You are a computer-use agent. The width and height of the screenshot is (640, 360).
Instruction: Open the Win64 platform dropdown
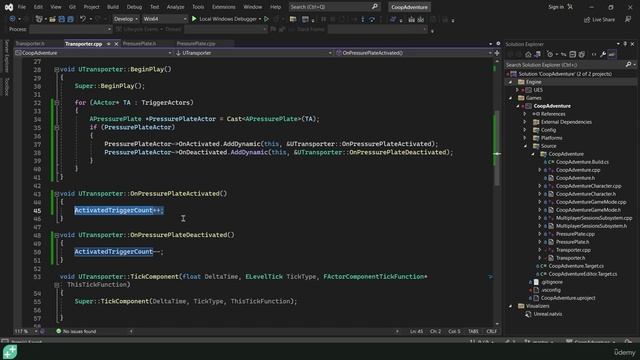pyautogui.click(x=165, y=19)
